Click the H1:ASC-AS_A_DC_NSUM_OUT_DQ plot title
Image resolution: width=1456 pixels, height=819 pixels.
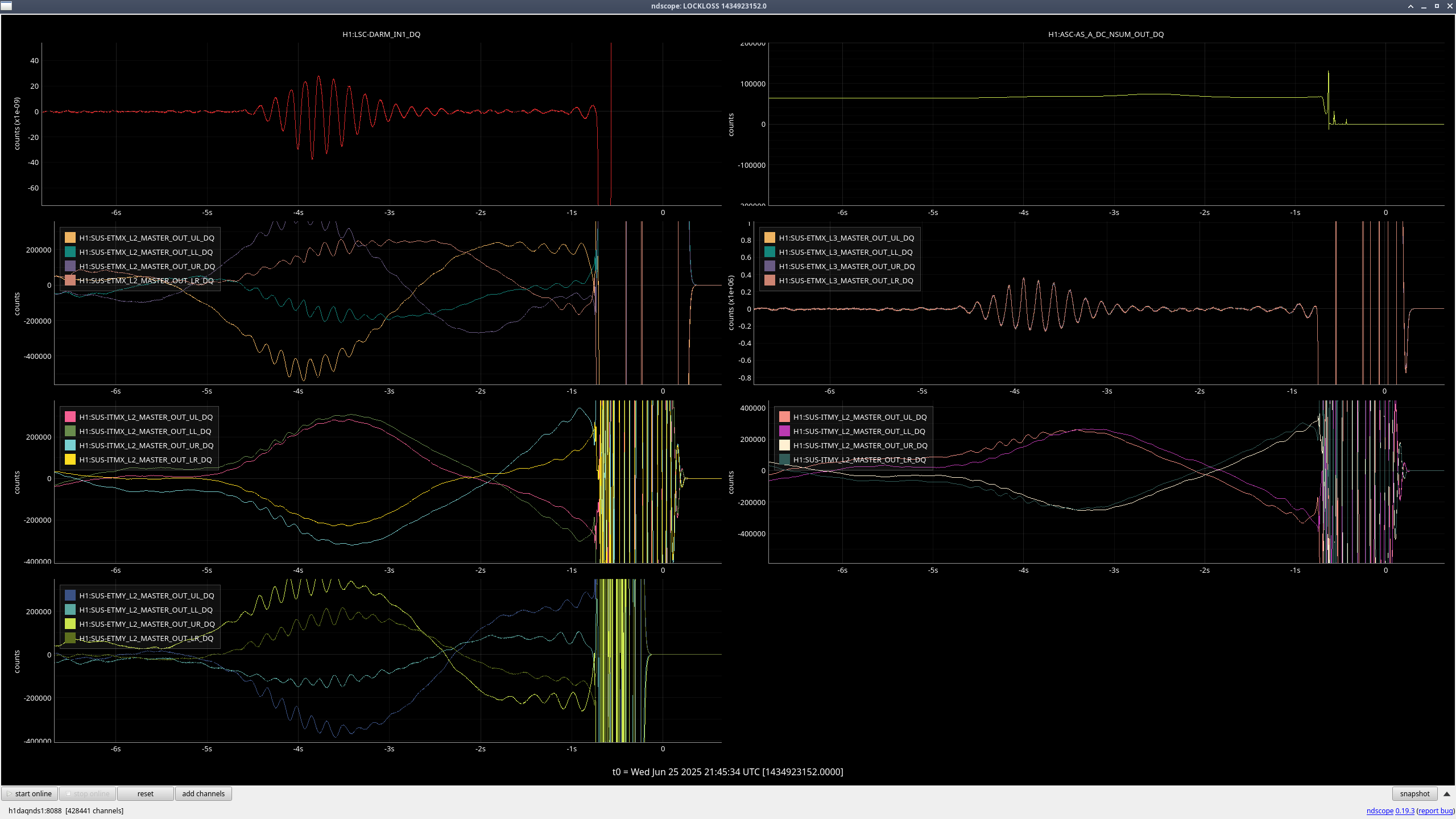point(1106,34)
